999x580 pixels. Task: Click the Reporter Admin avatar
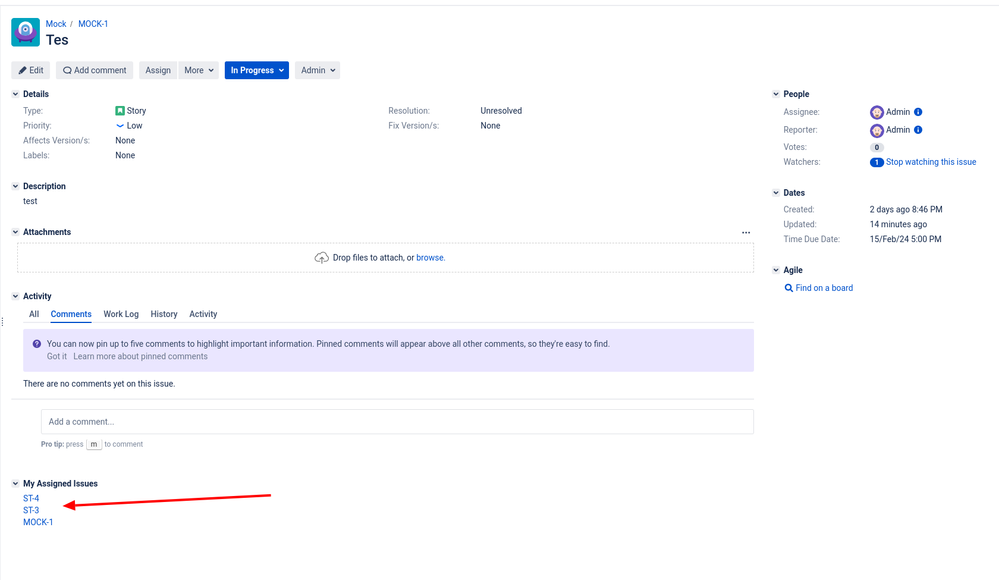point(877,130)
